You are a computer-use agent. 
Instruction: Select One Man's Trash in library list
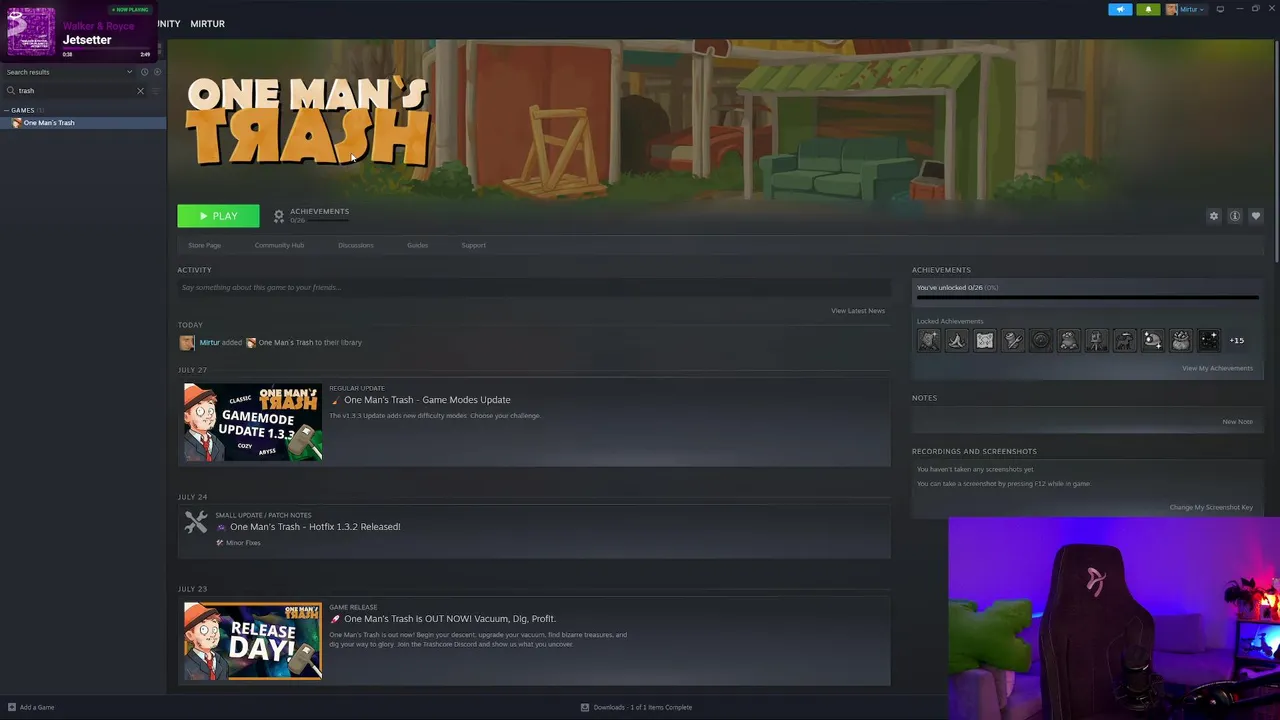pyautogui.click(x=83, y=123)
